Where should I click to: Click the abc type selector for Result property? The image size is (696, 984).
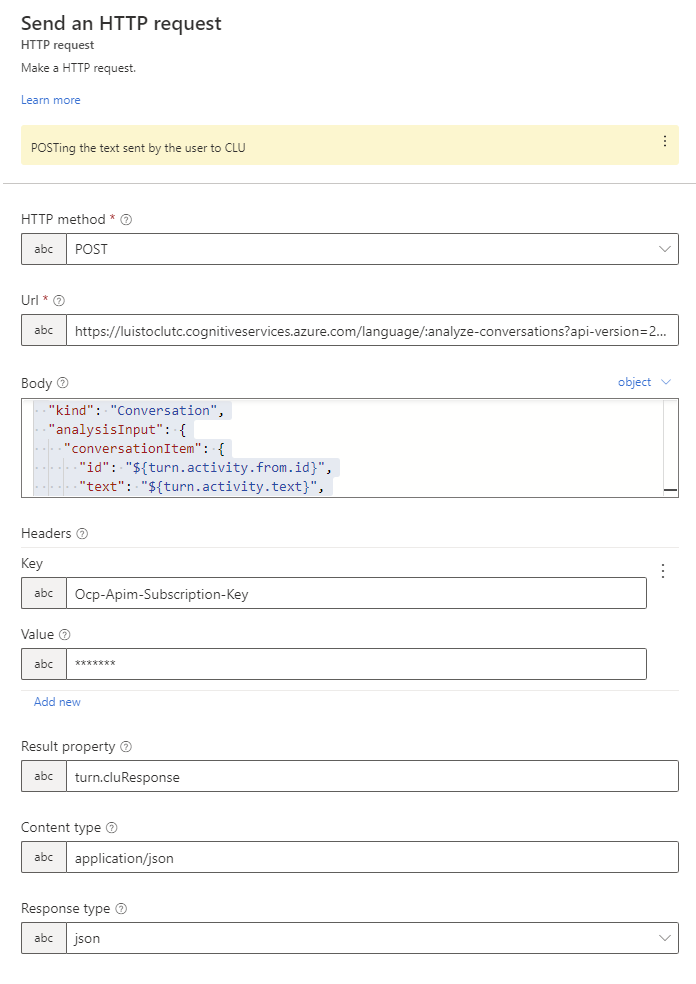pyautogui.click(x=44, y=776)
